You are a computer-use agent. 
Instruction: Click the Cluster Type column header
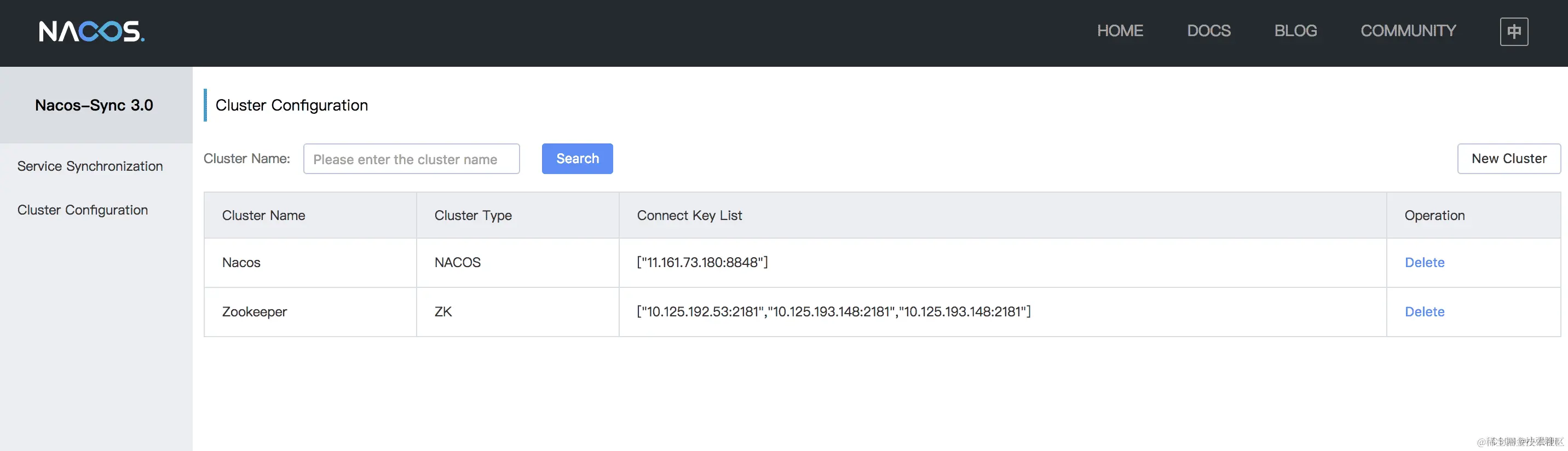pos(517,216)
